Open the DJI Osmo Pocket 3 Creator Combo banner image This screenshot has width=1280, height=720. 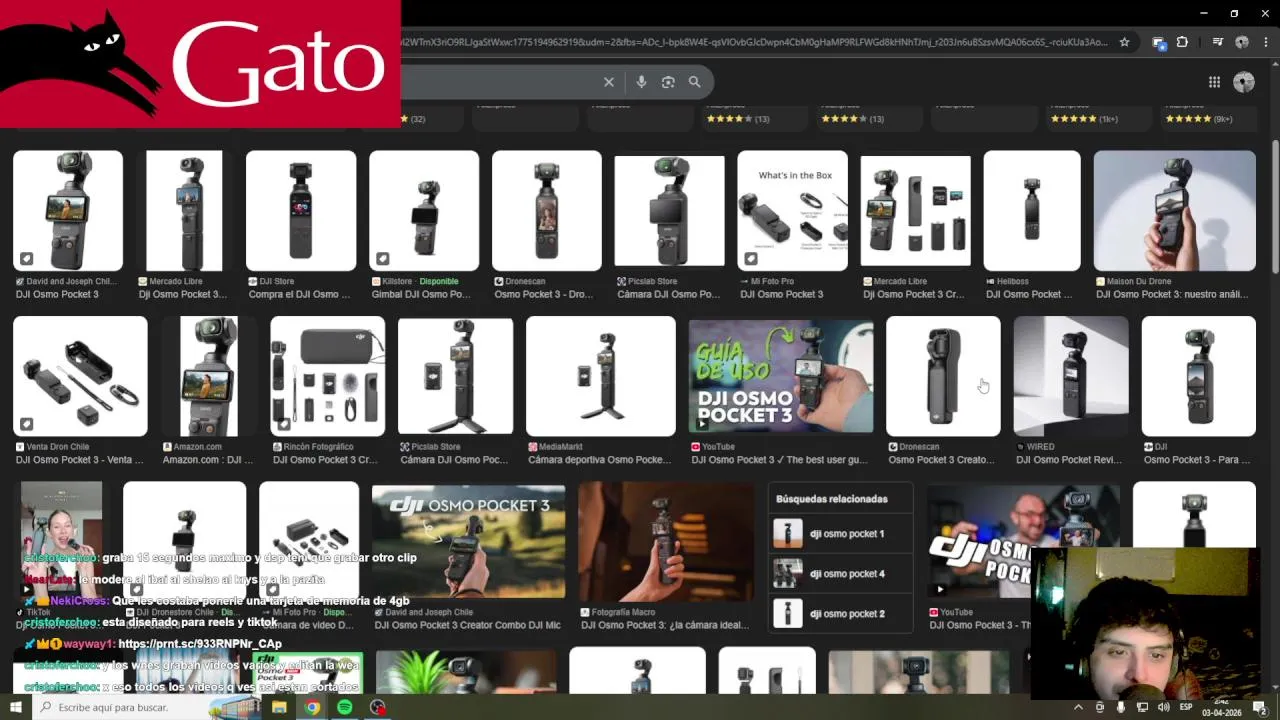point(468,541)
